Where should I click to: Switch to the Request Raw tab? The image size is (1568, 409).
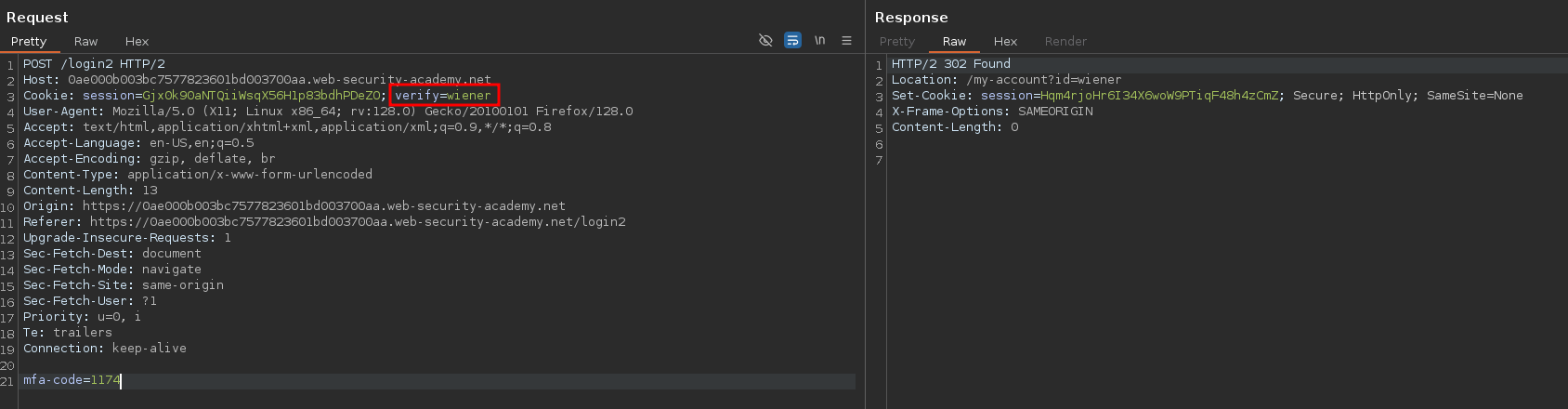tap(86, 41)
